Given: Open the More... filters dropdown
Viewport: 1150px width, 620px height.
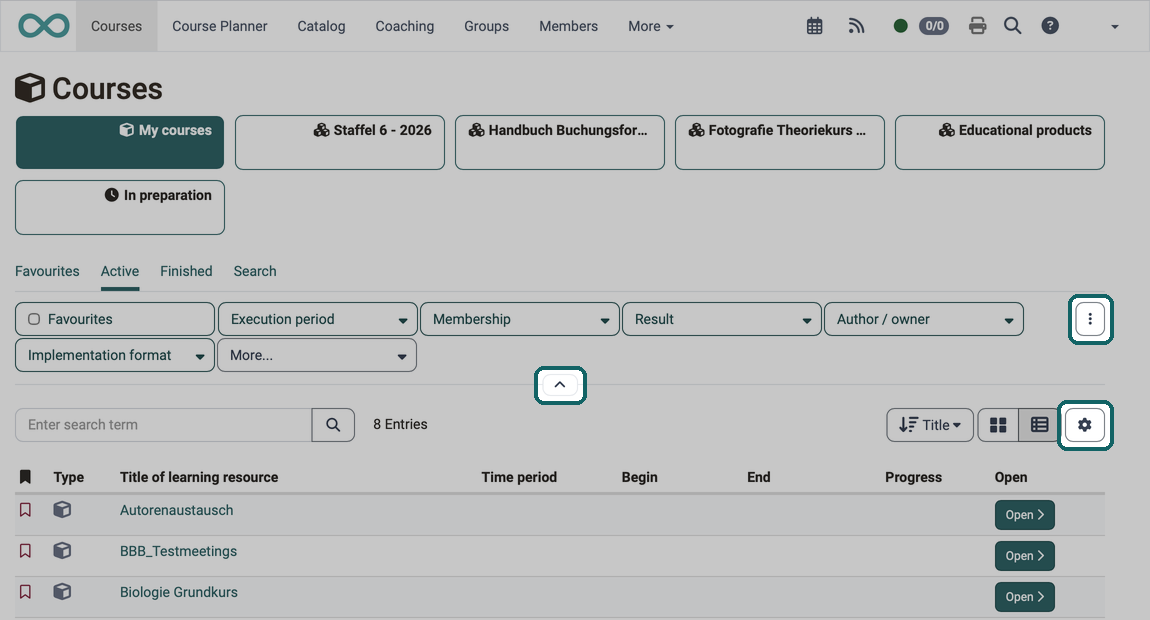Looking at the screenshot, I should 317,355.
